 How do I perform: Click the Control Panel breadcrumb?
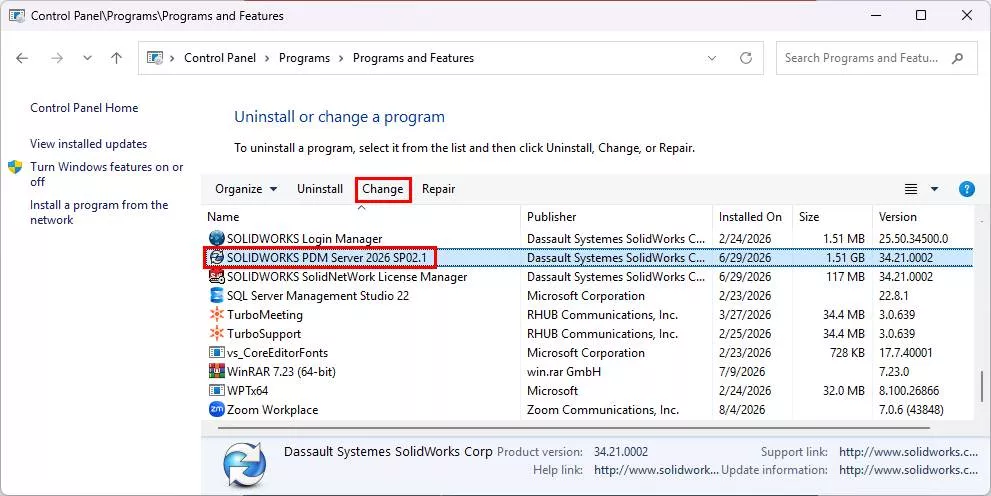click(x=220, y=58)
